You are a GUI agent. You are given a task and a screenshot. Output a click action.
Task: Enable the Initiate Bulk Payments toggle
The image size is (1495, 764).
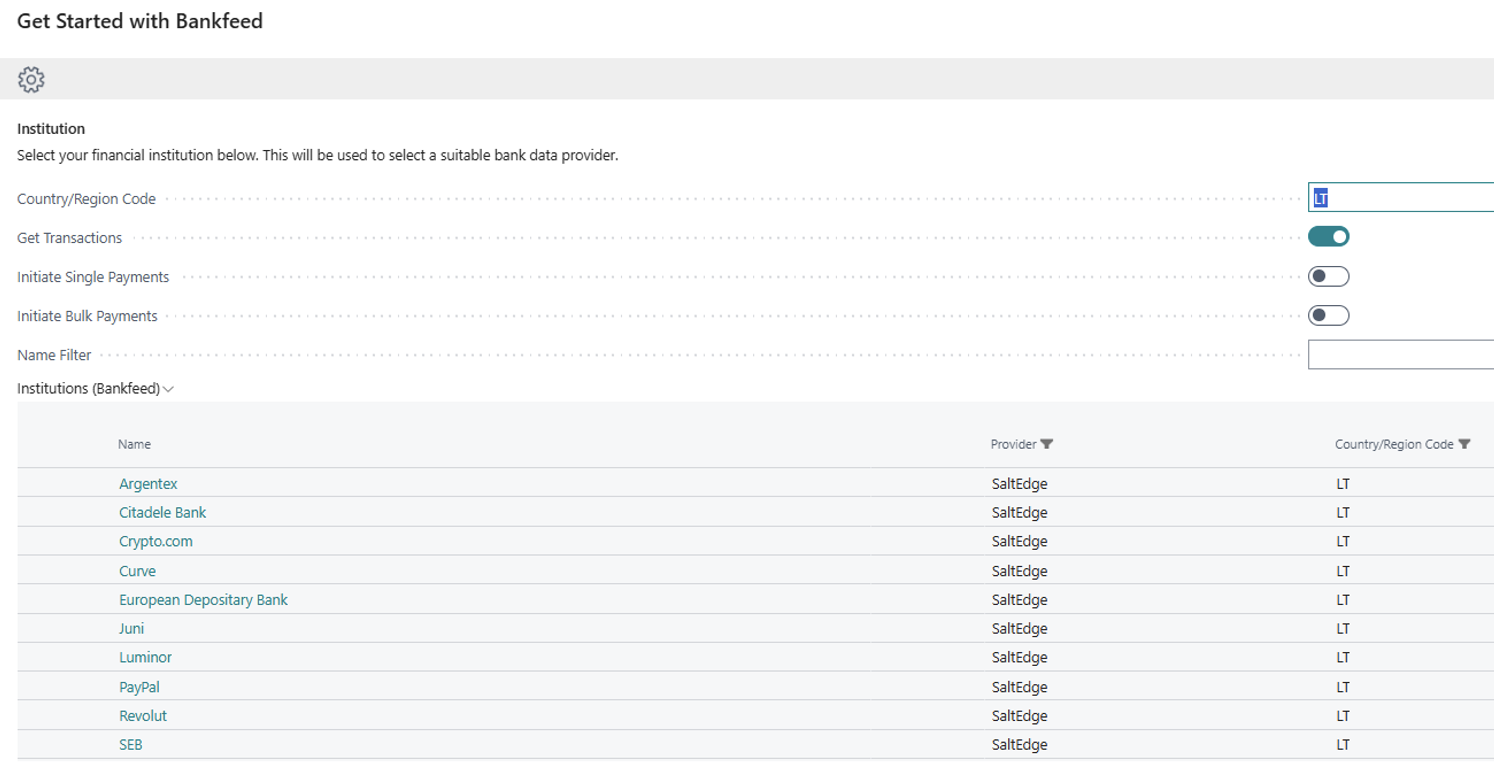click(1329, 315)
